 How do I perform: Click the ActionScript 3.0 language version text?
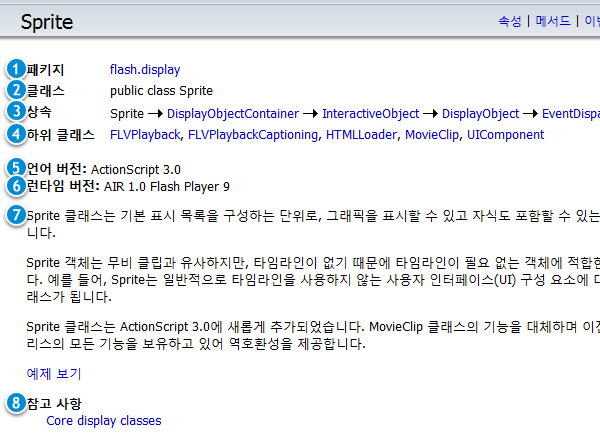pyautogui.click(x=136, y=169)
